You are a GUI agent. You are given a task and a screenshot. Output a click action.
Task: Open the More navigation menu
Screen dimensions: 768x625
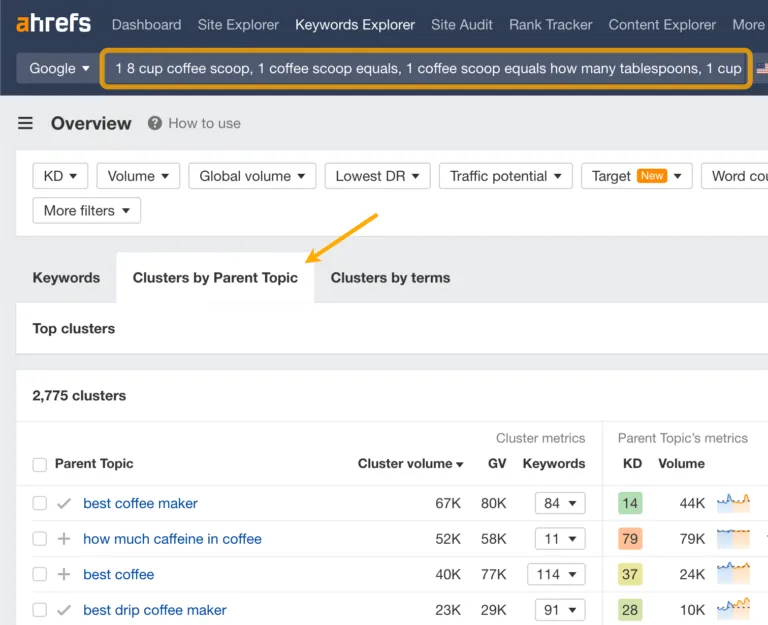pos(748,24)
